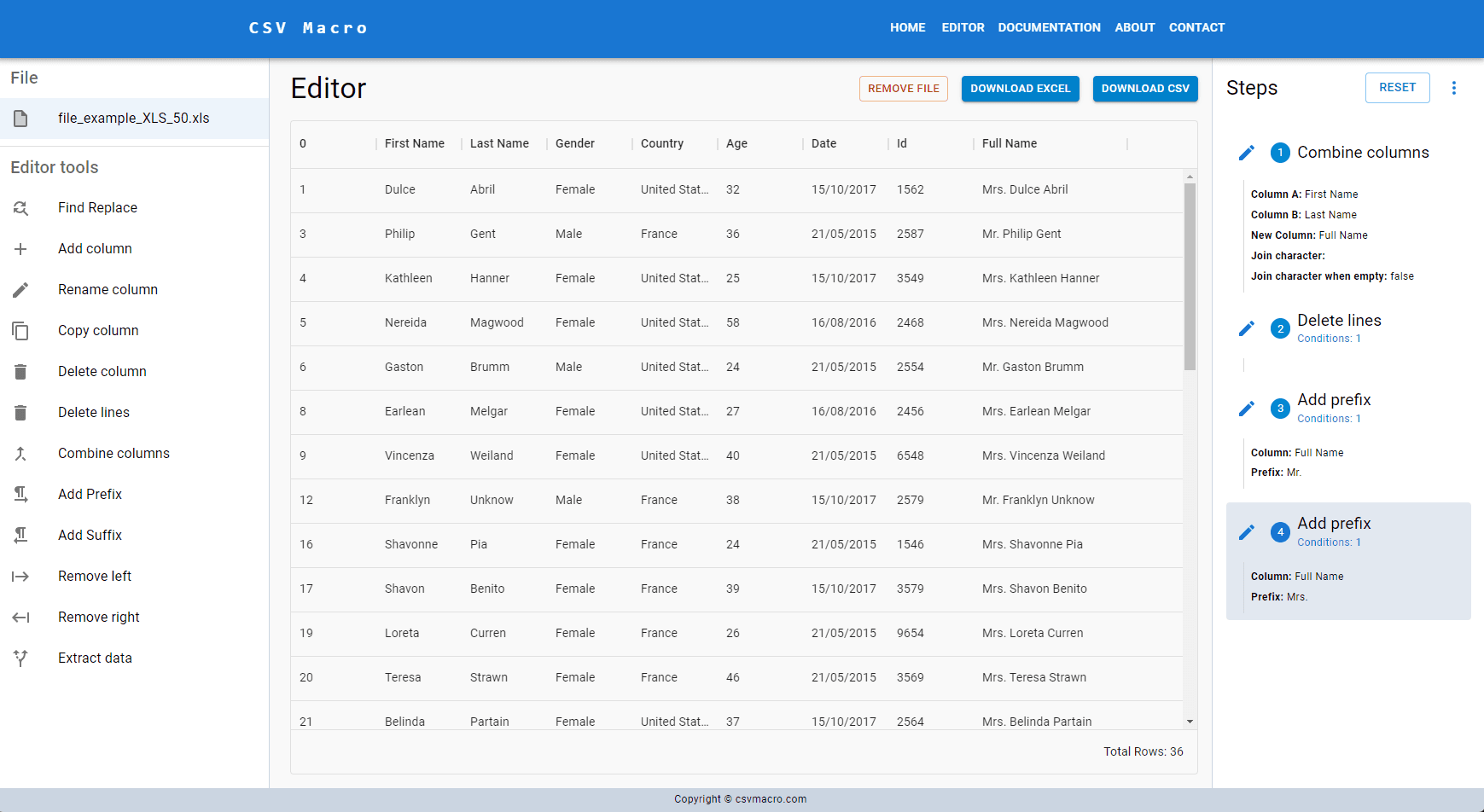1484x812 pixels.
Task: Go to the HOME nav item
Action: point(907,27)
